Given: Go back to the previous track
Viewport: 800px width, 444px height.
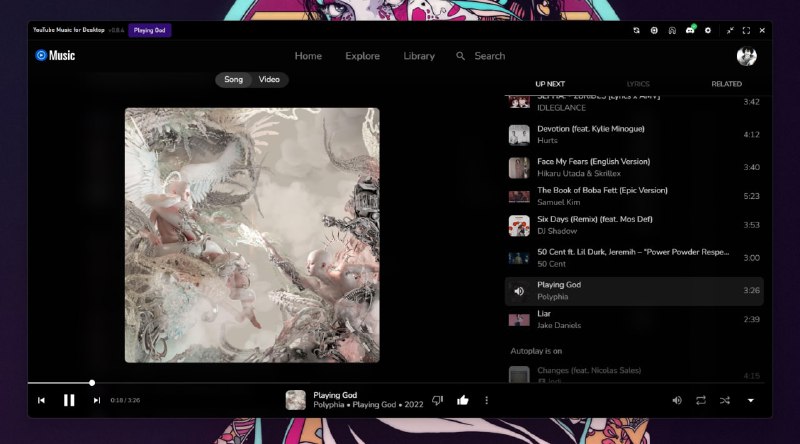Looking at the screenshot, I should point(41,400).
